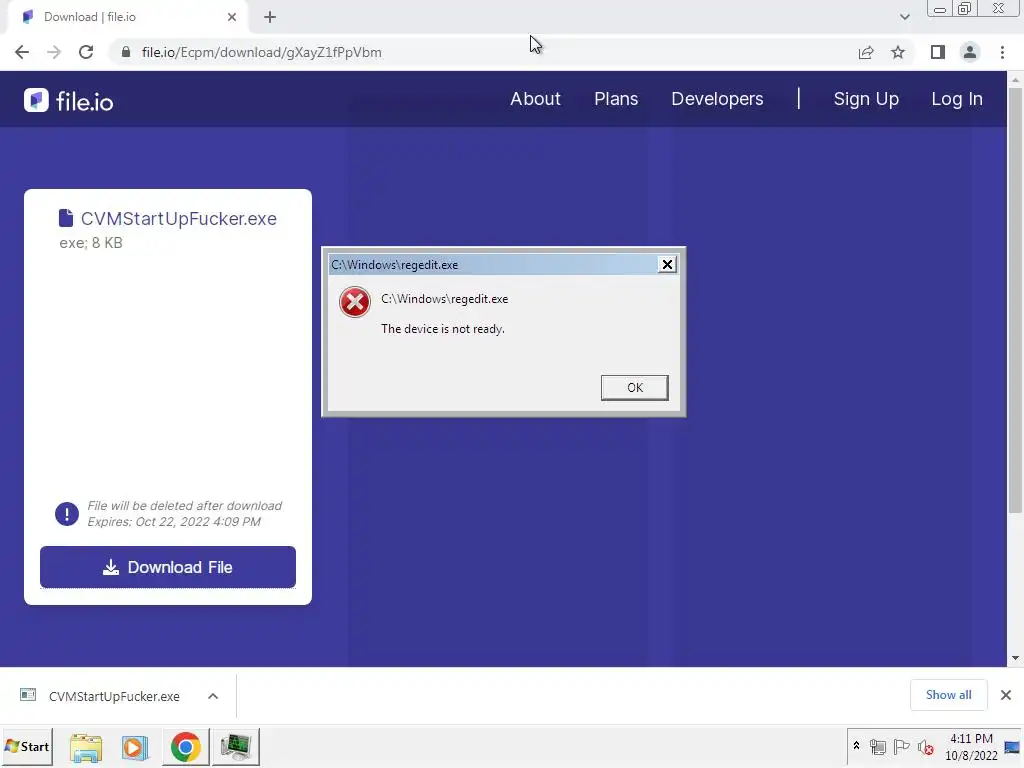Click the page vertical scrollbar thumb
The image size is (1024, 768).
[1015, 300]
